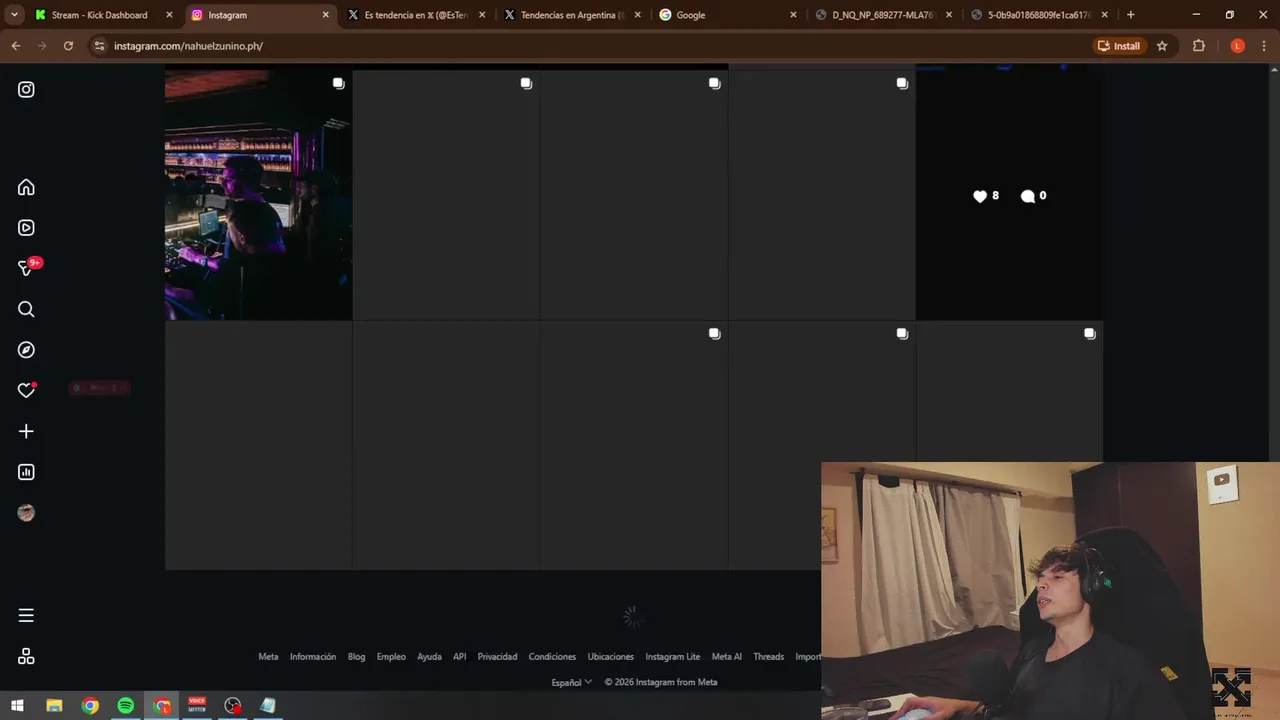Open Chrome profile avatar L
The height and width of the screenshot is (720, 1280).
(1237, 46)
